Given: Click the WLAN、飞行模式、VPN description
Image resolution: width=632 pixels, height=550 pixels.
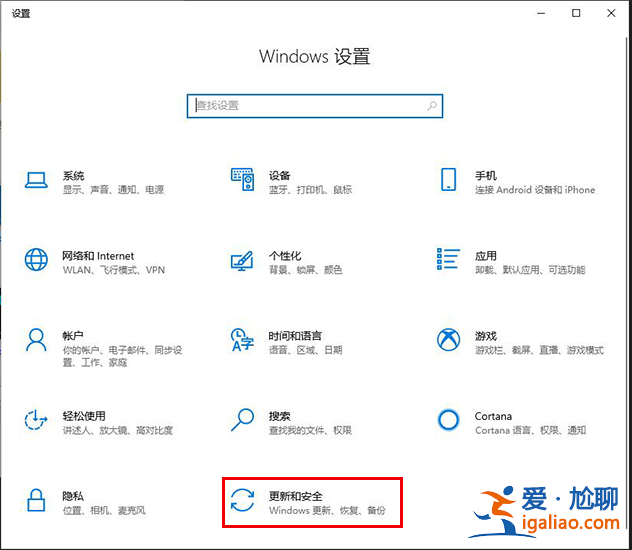Looking at the screenshot, I should coord(114,270).
